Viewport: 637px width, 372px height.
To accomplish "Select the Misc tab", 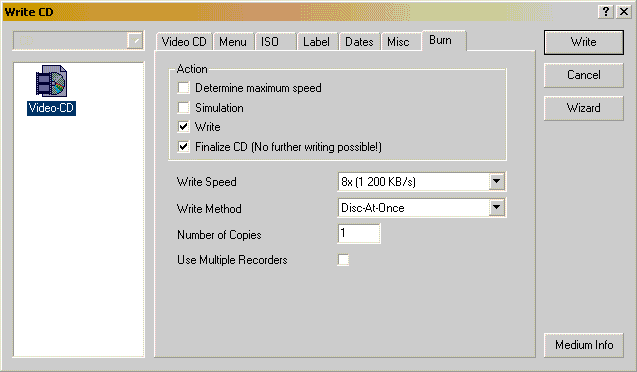I will [400, 42].
